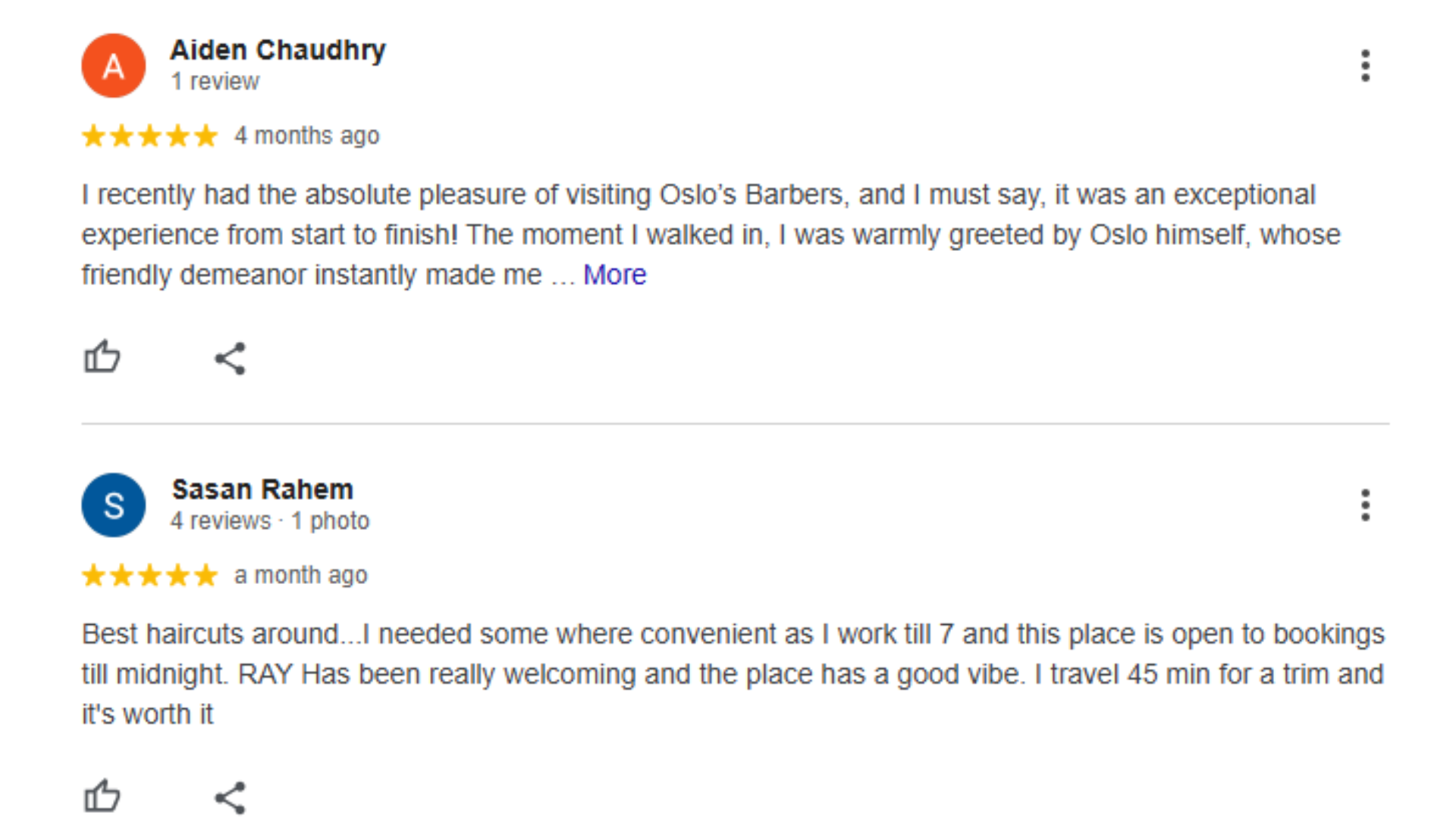
Task: Click the fifth star of Sasan's rating
Action: pyautogui.click(x=206, y=576)
